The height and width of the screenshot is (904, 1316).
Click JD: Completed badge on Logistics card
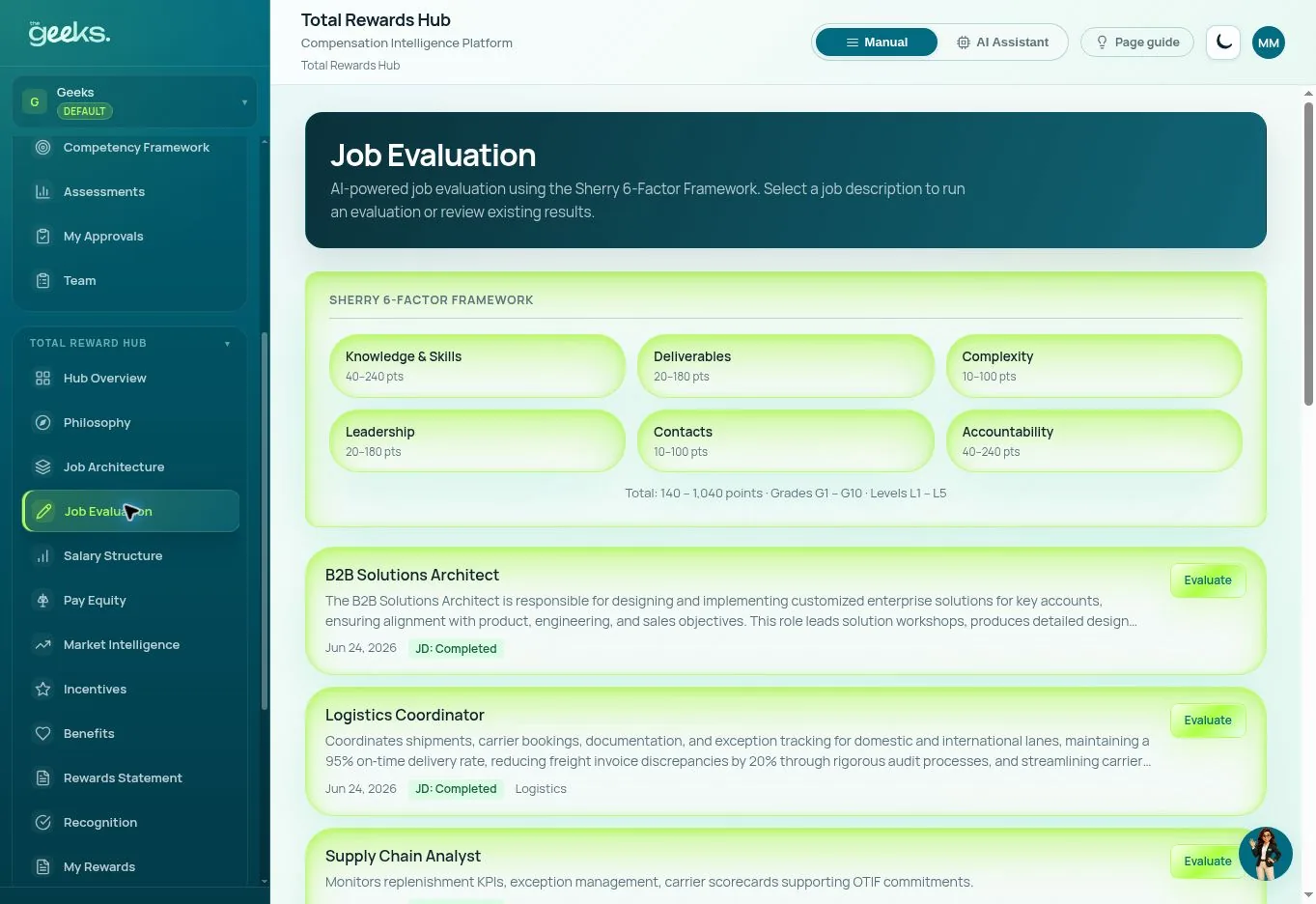coord(456,789)
